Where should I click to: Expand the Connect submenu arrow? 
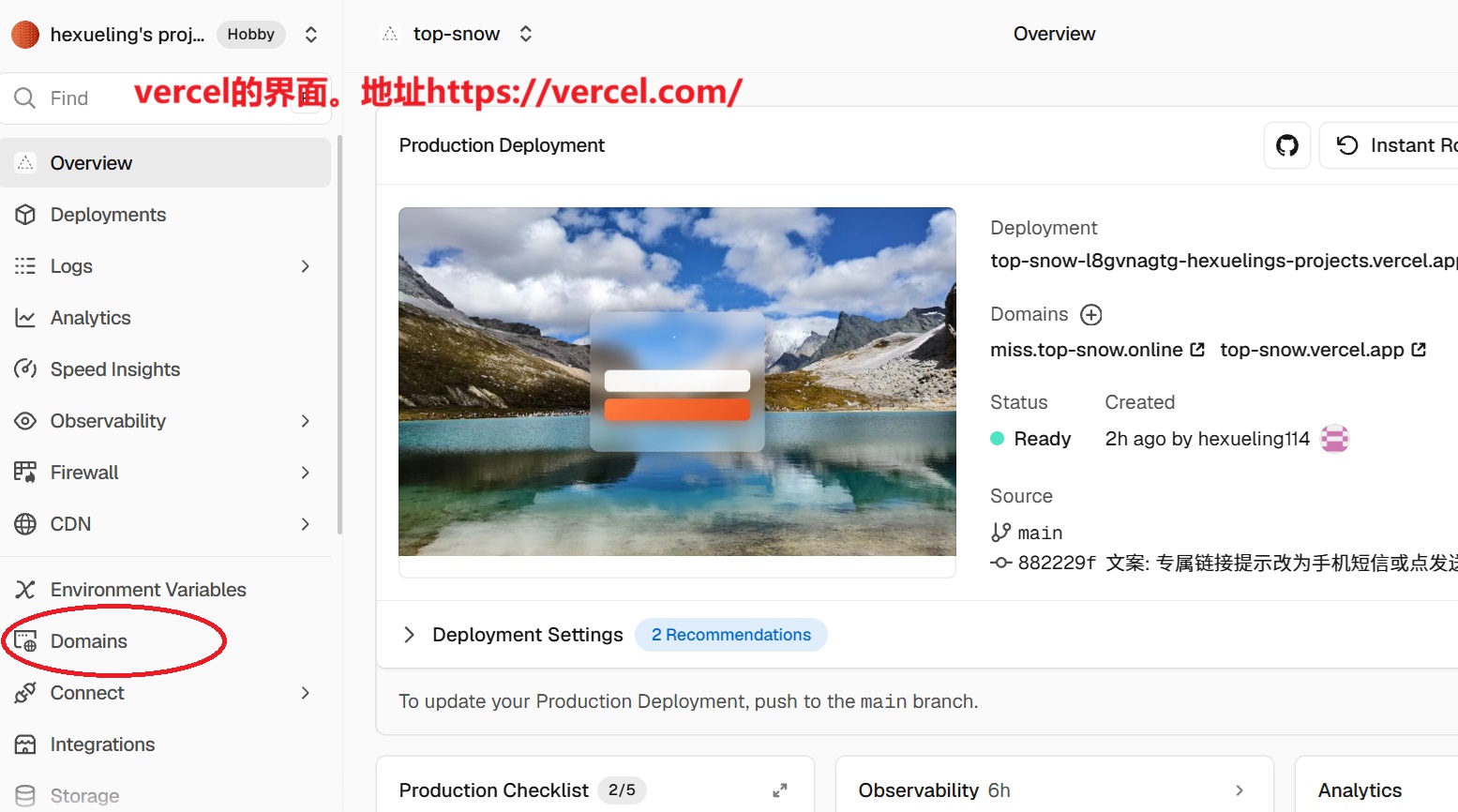pos(305,693)
